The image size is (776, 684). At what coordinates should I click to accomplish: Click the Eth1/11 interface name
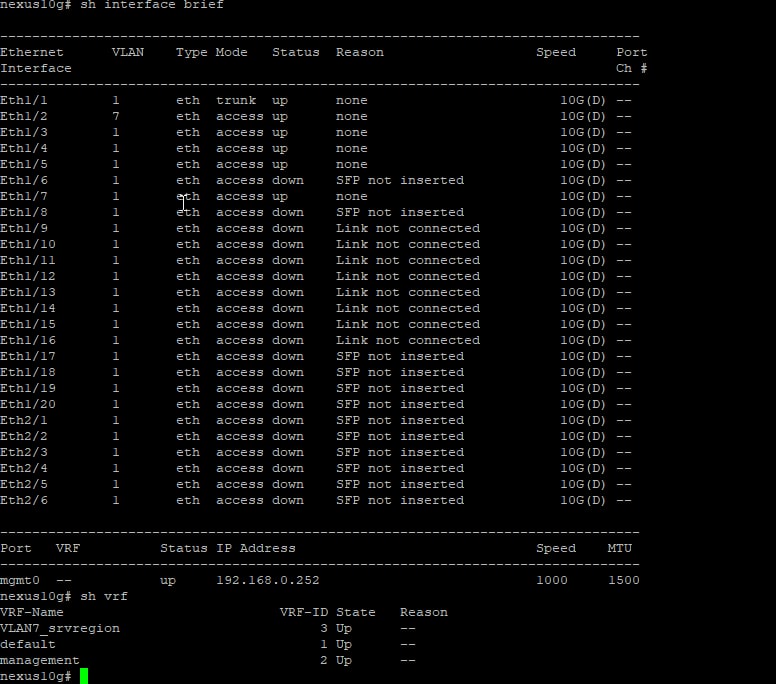click(x=28, y=260)
